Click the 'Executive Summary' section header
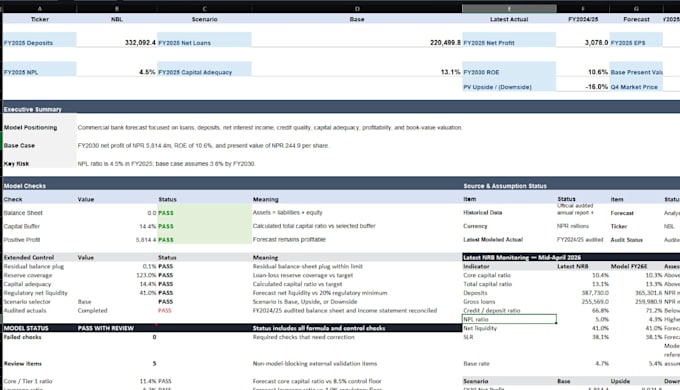The width and height of the screenshot is (680, 390). [x=33, y=109]
